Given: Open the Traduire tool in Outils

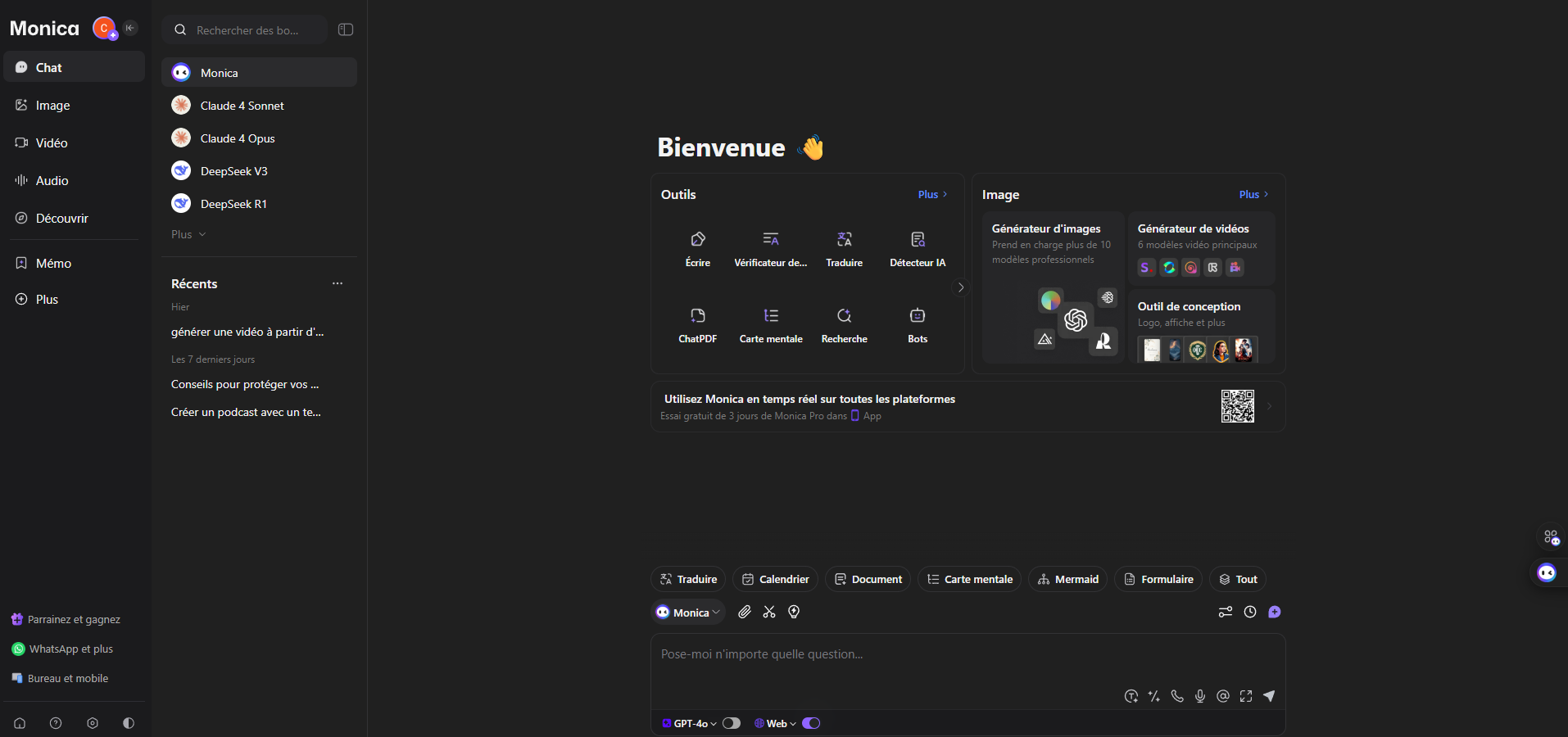Looking at the screenshot, I should (x=844, y=249).
